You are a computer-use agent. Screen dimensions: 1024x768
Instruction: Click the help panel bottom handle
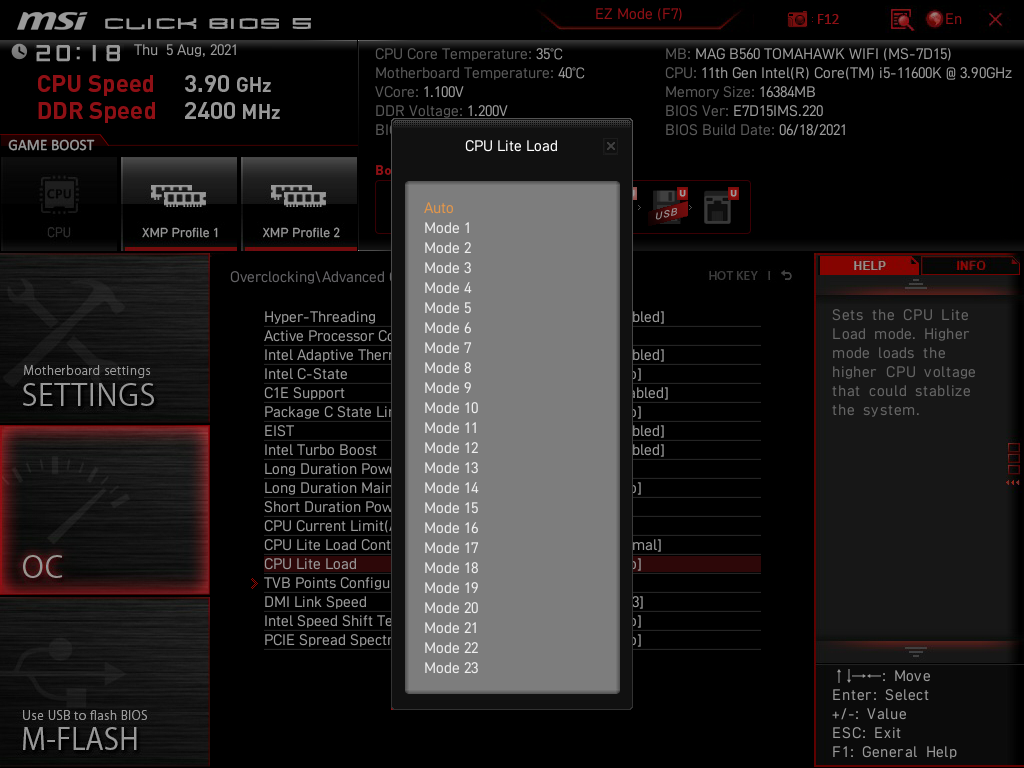(916, 652)
